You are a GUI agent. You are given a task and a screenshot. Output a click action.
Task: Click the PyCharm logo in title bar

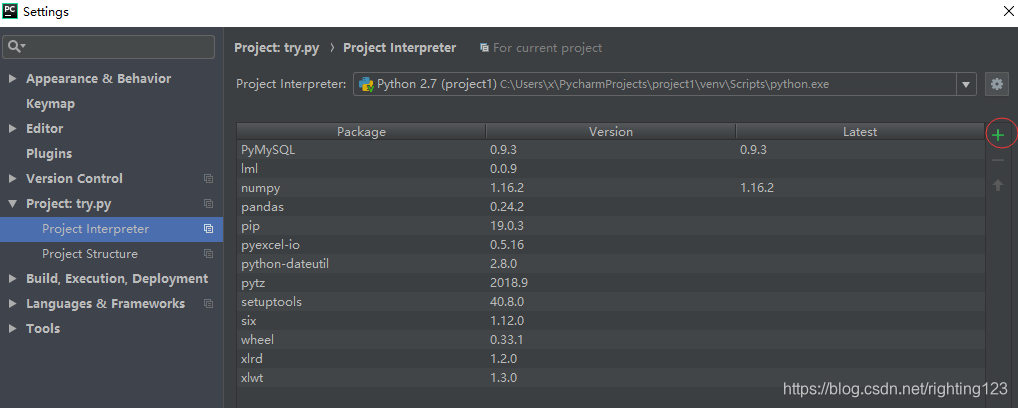click(10, 11)
